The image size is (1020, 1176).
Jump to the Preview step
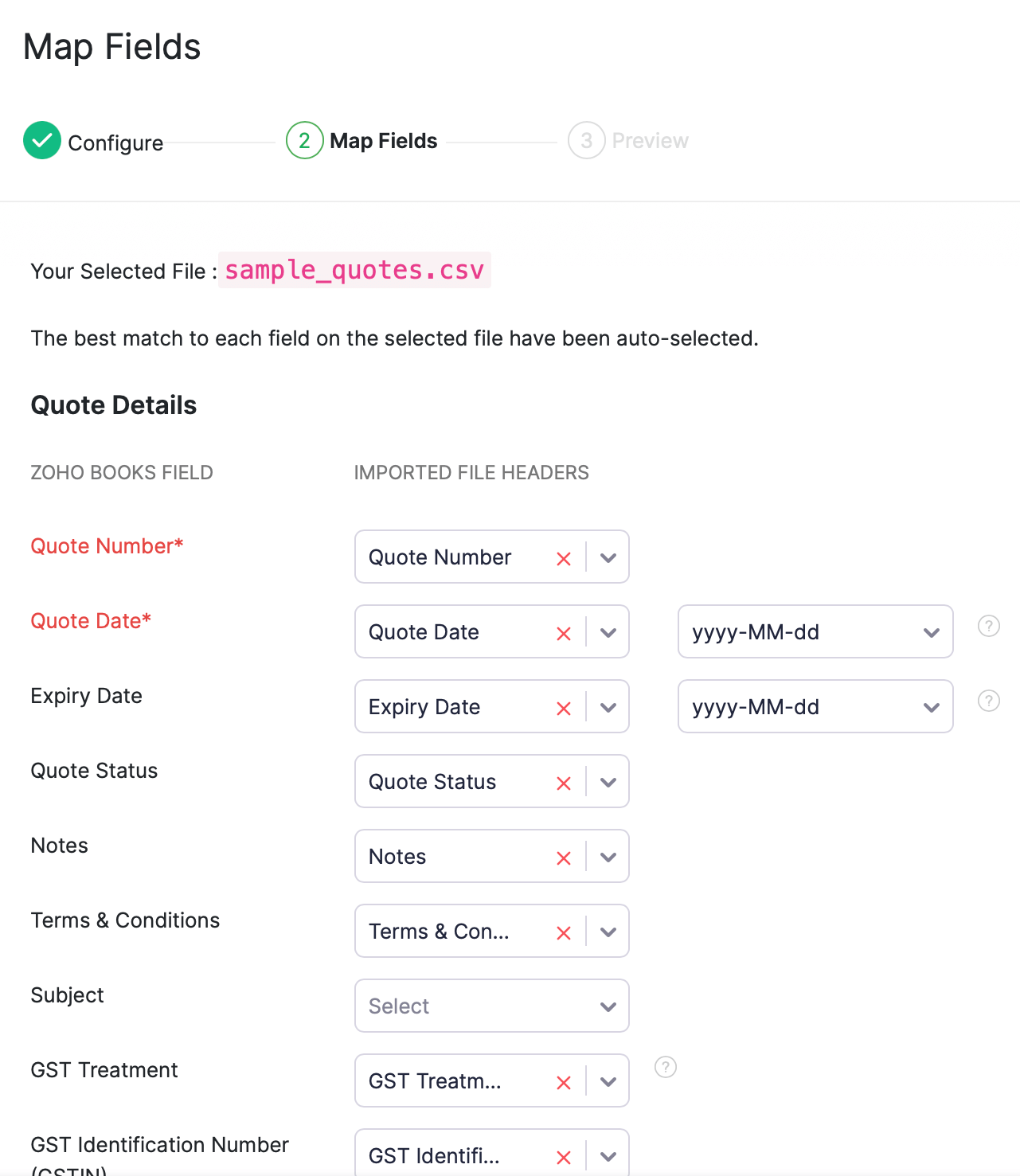[x=649, y=141]
